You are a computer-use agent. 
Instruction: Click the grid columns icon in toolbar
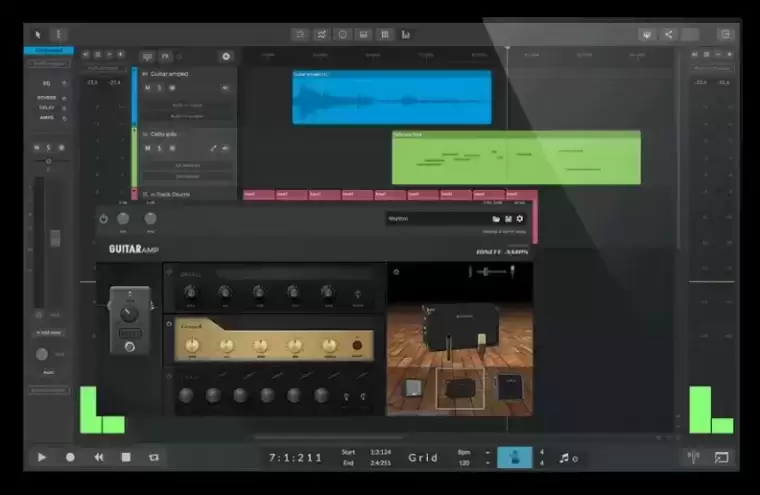[x=385, y=34]
